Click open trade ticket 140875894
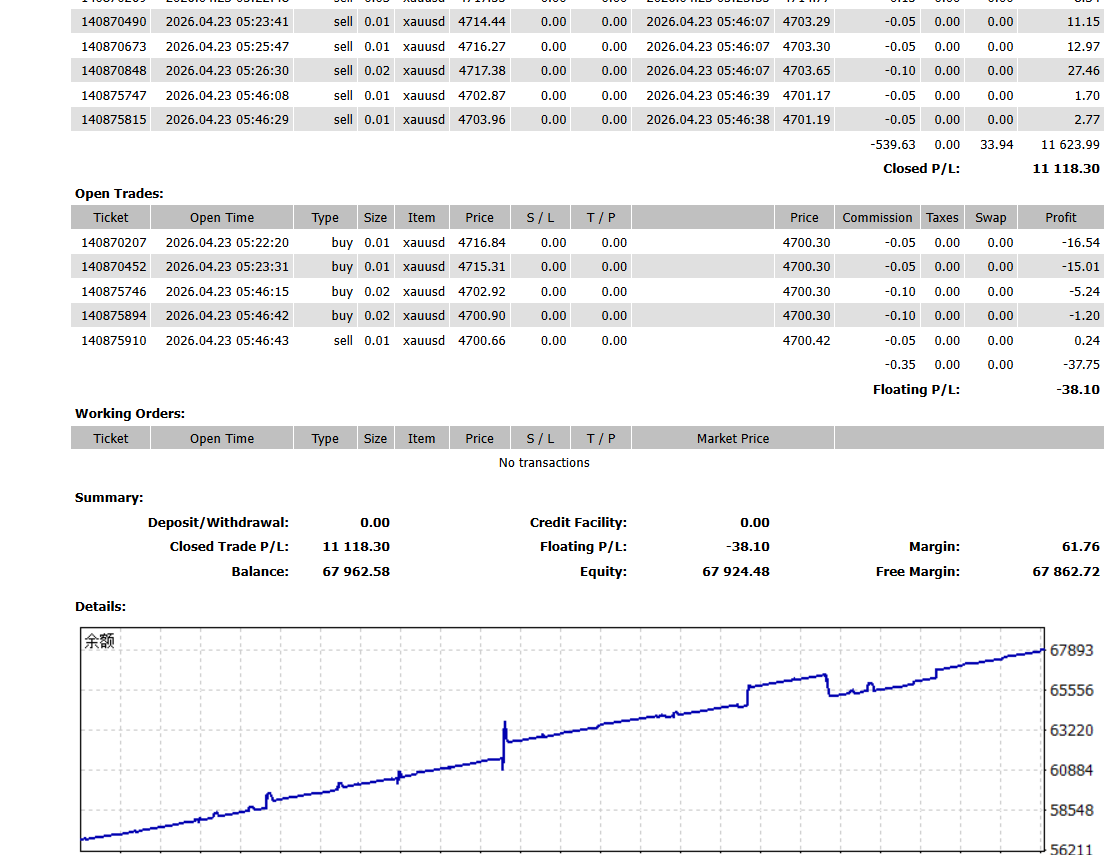Image resolution: width=1111 pixels, height=855 pixels. (x=113, y=316)
